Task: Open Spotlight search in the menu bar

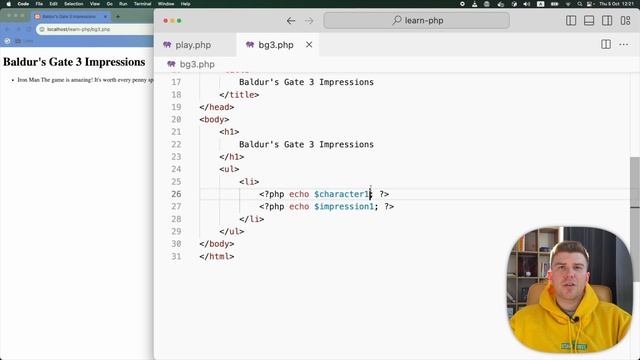Action: coord(580,4)
